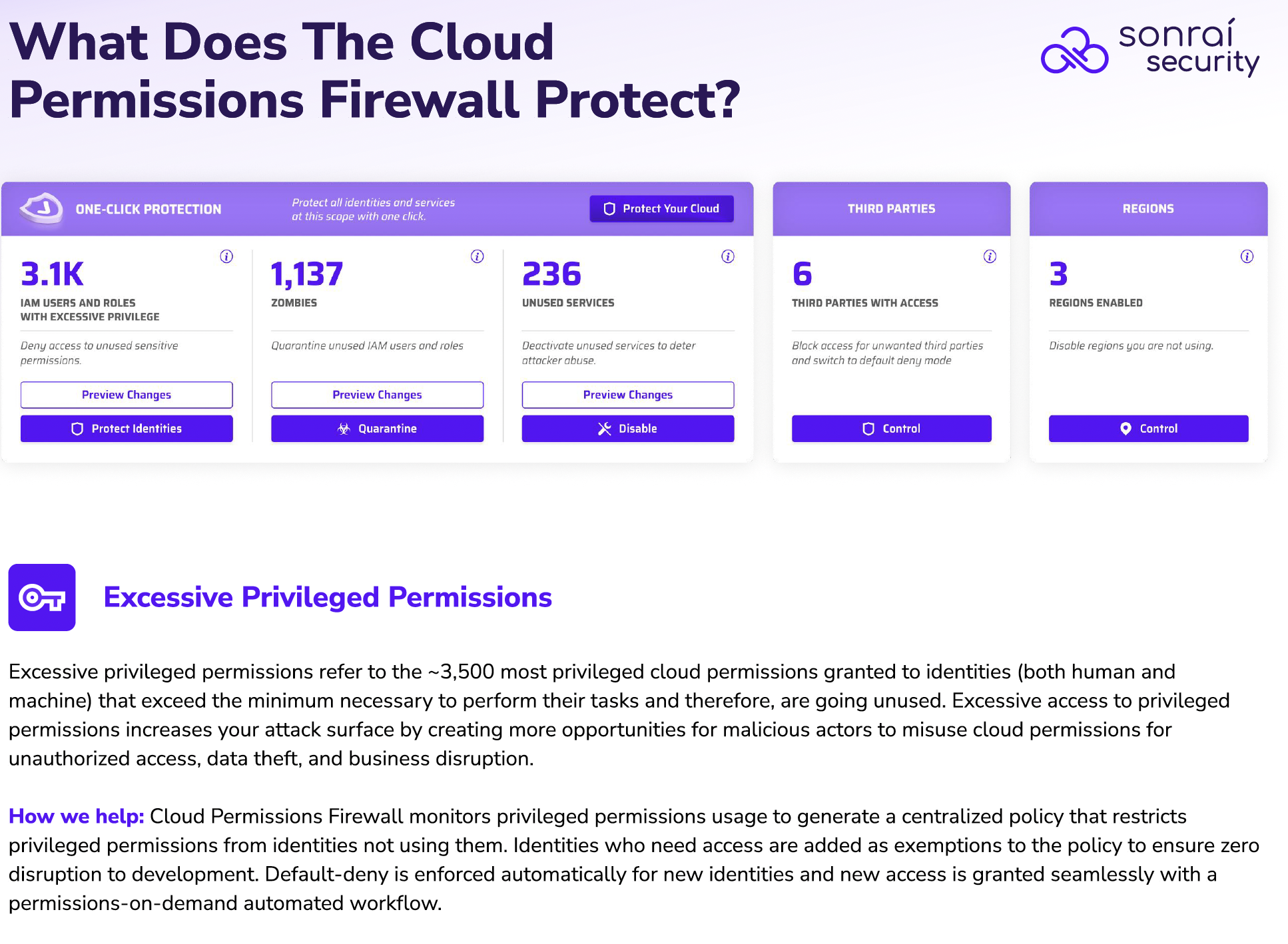Viewport: 1288px width, 944px height.
Task: Click the Excessive Privileged Permissions heading
Action: pos(328,597)
